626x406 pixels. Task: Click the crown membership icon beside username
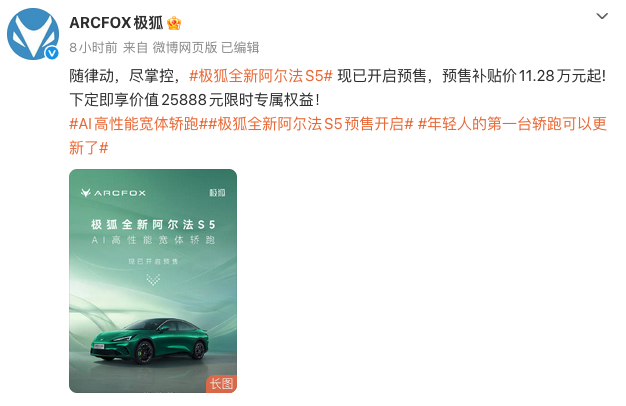[174, 23]
